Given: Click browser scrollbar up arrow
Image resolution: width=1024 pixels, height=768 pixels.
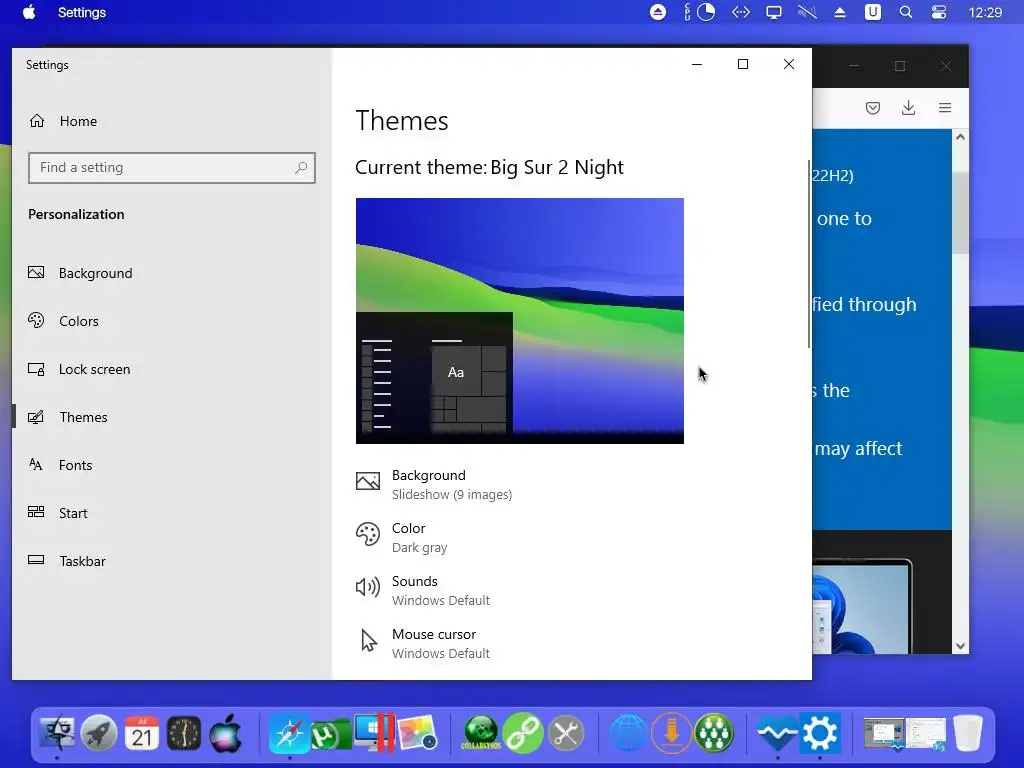Looking at the screenshot, I should click(x=960, y=136).
